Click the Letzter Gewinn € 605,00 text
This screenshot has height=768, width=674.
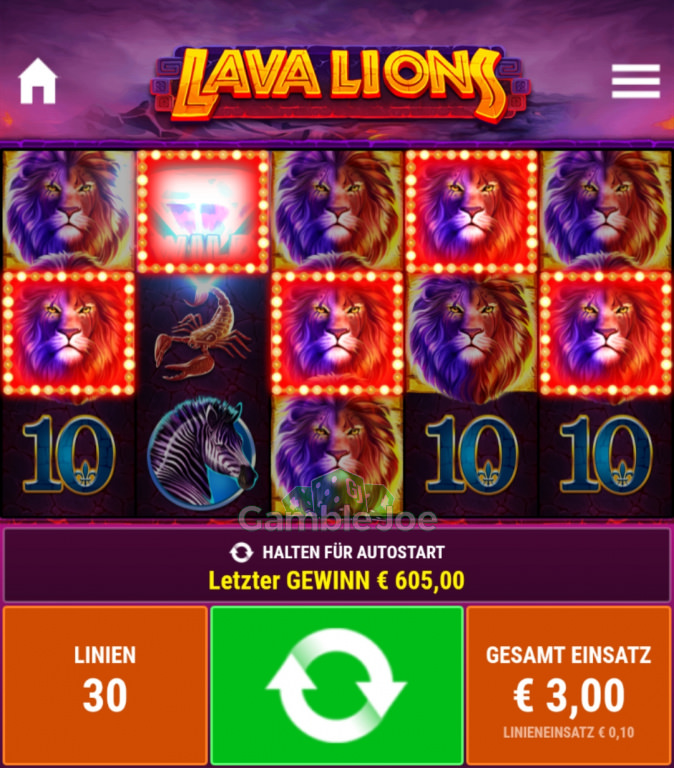coord(337,581)
